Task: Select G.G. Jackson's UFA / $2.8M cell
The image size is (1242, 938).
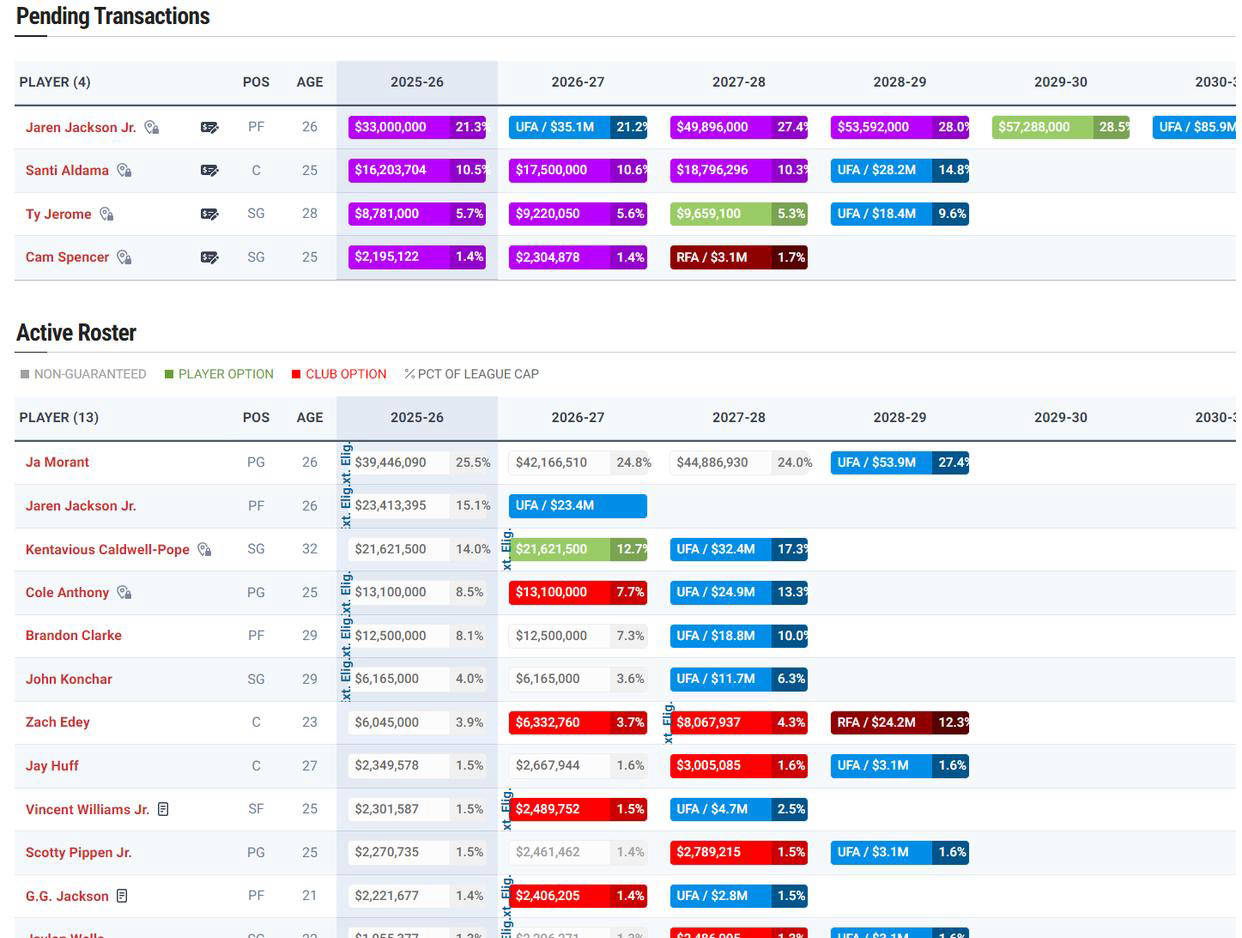Action: point(739,896)
